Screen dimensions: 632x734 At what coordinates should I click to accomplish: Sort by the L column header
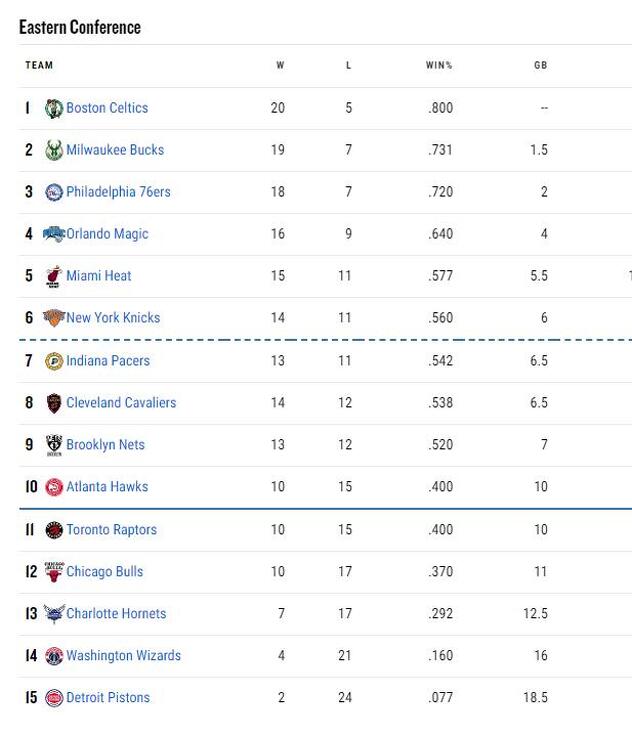click(x=348, y=65)
